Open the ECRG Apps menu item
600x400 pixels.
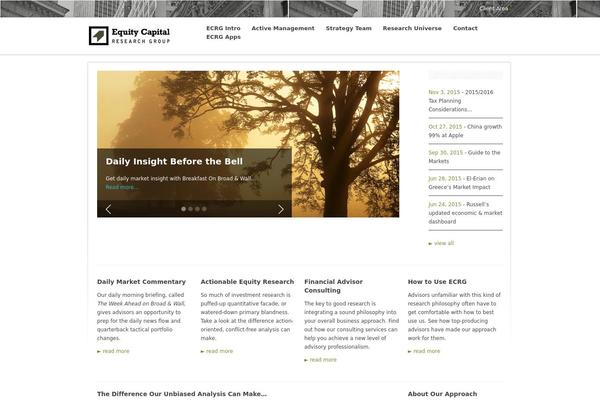[x=223, y=37]
